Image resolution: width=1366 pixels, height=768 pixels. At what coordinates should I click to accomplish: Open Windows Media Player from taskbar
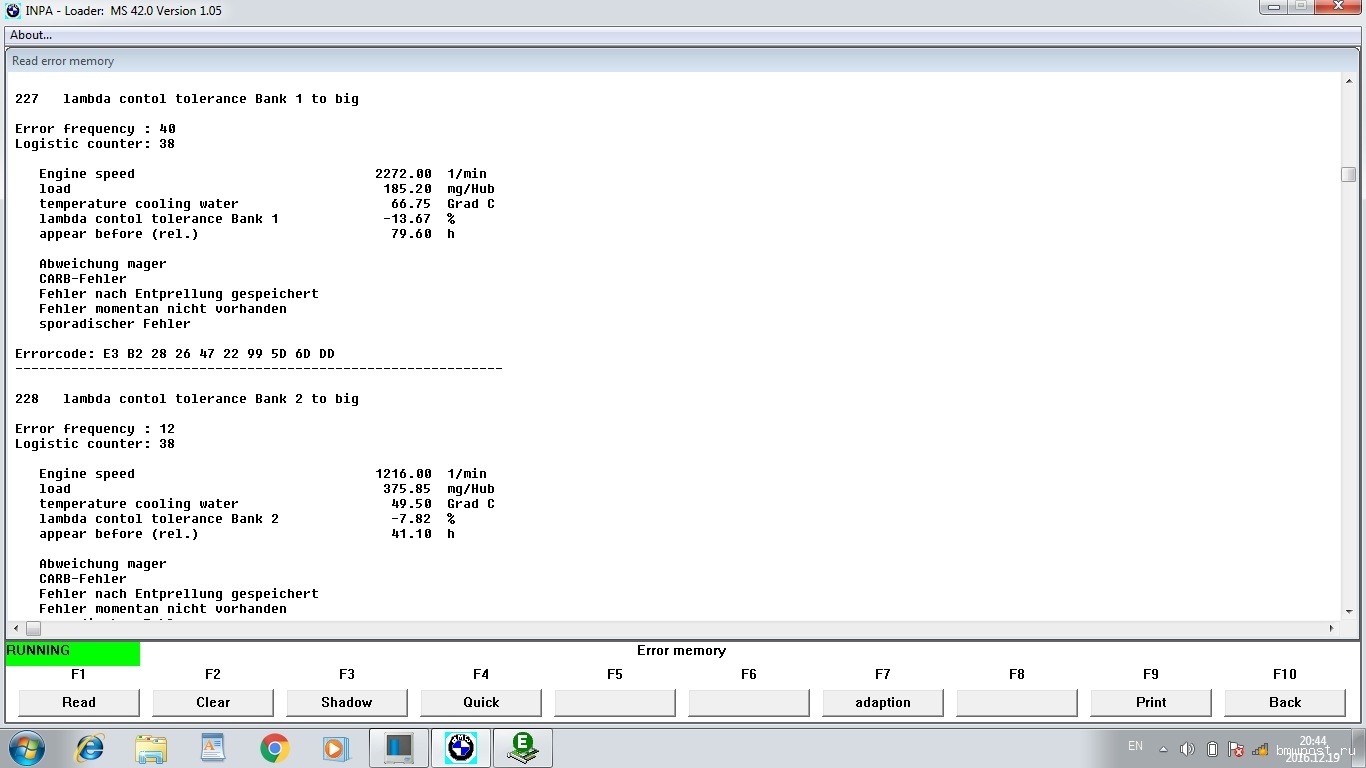click(335, 748)
